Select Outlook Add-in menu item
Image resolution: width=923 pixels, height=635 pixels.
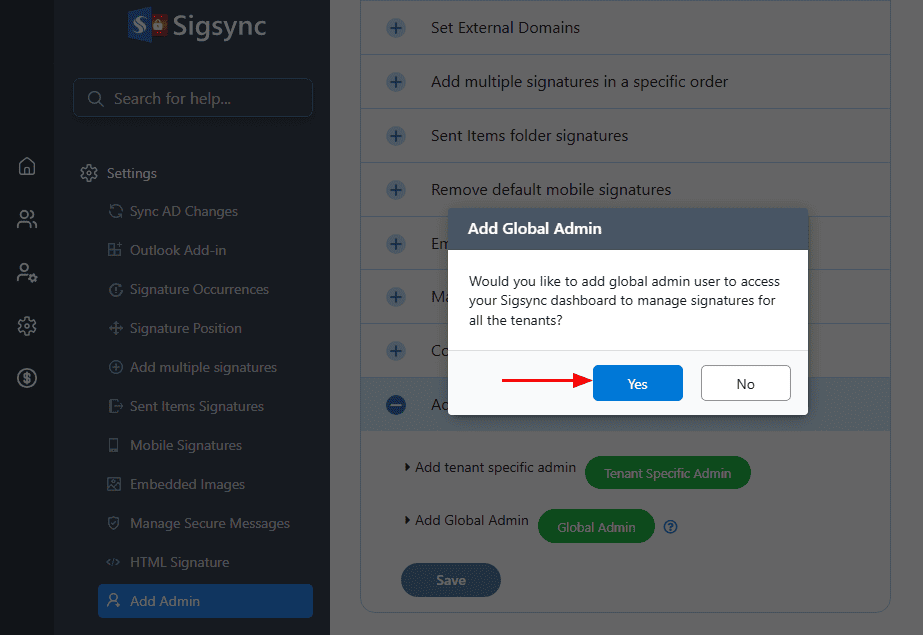coord(177,250)
